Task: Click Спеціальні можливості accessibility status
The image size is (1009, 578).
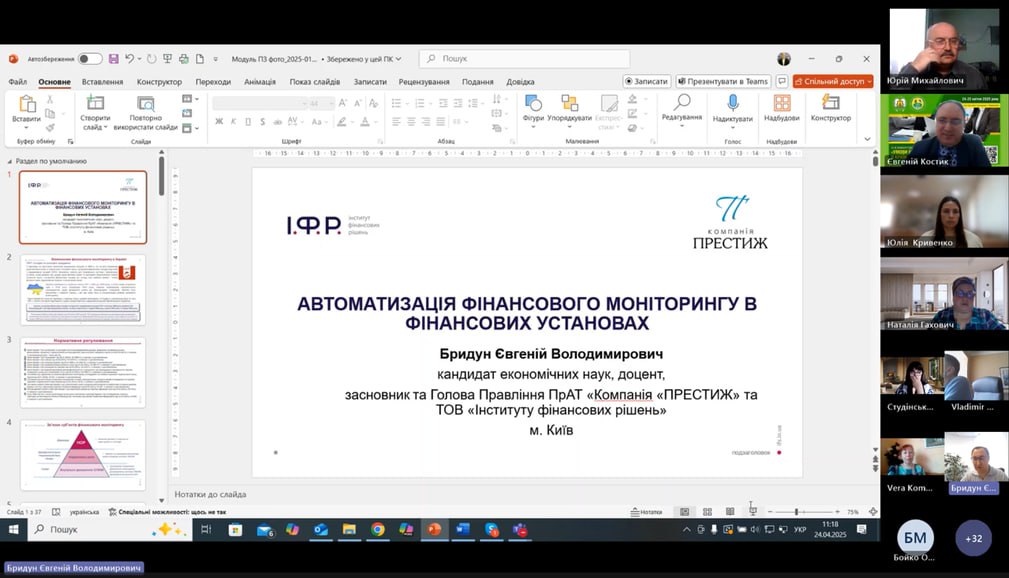Action: click(x=167, y=512)
